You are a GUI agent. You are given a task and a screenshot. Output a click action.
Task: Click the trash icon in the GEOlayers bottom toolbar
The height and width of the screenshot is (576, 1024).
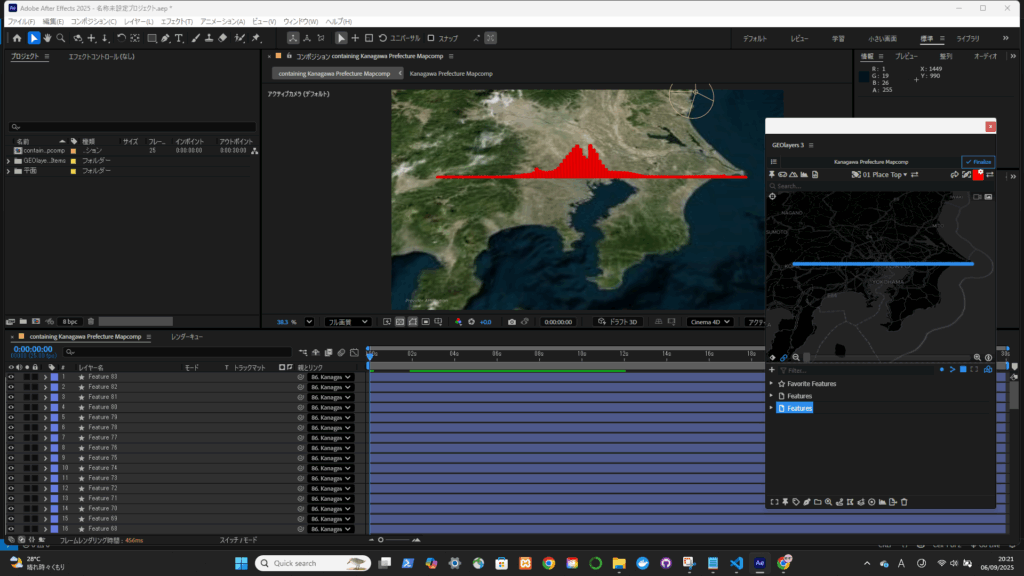click(x=905, y=501)
